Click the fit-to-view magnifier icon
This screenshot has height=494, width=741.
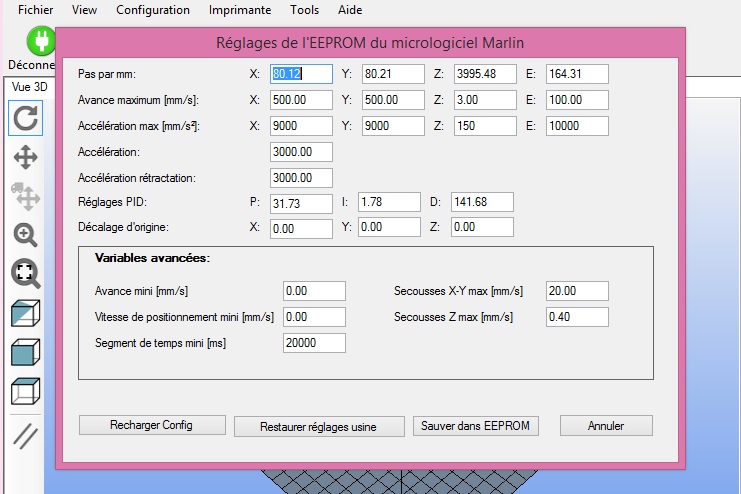[x=26, y=273]
